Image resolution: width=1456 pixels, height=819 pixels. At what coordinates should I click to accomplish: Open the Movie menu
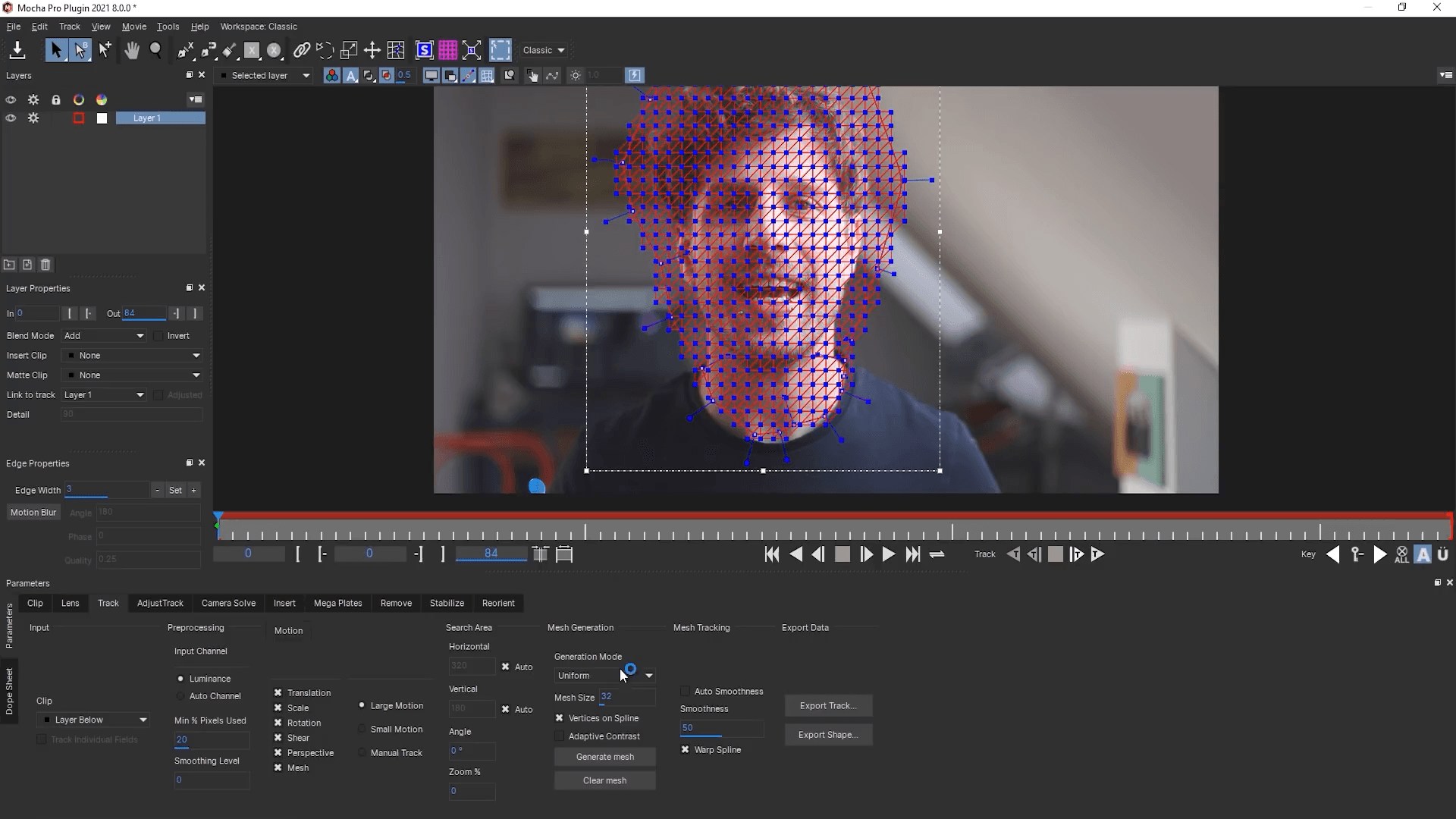134,27
